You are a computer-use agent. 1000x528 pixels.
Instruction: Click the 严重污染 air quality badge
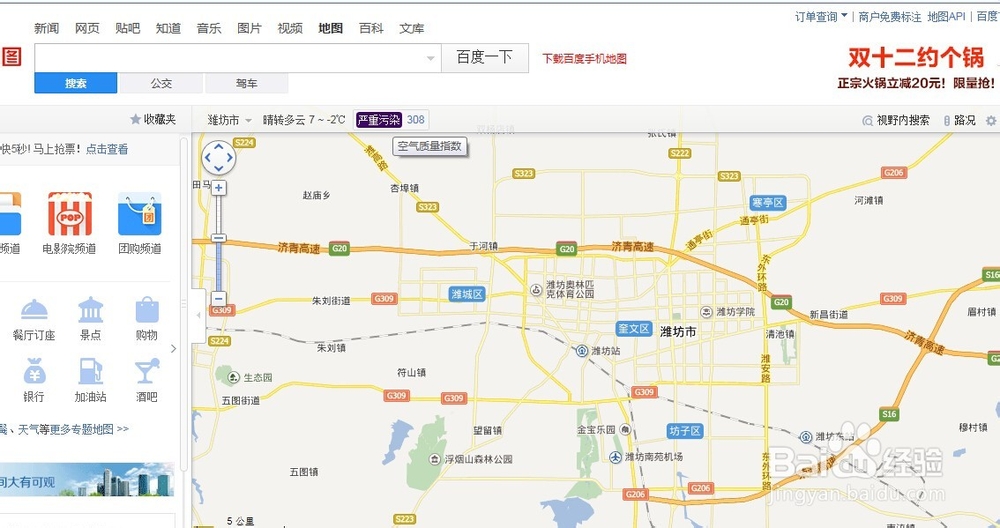pos(379,120)
